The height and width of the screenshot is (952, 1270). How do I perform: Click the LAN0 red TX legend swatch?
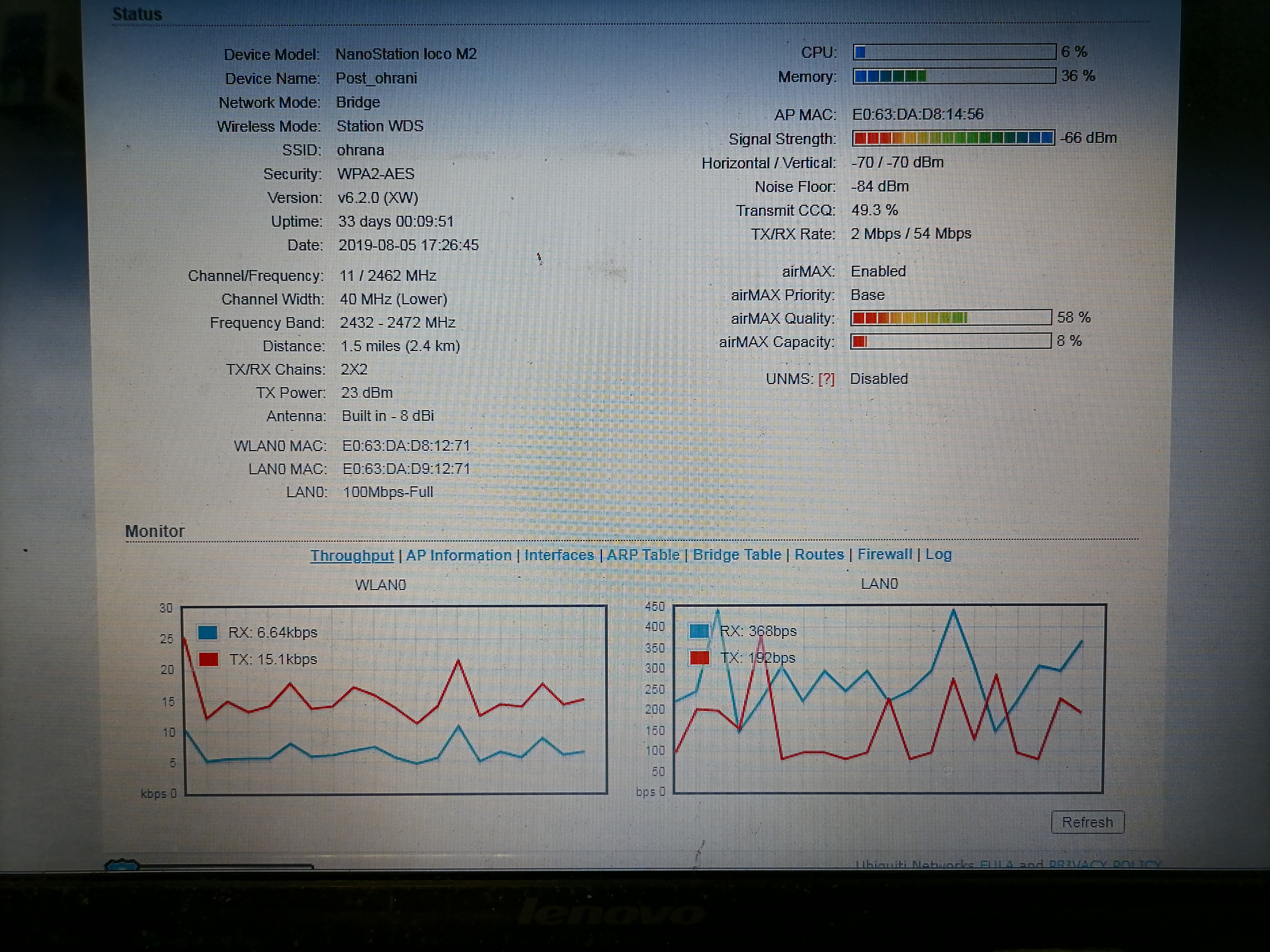coord(699,658)
